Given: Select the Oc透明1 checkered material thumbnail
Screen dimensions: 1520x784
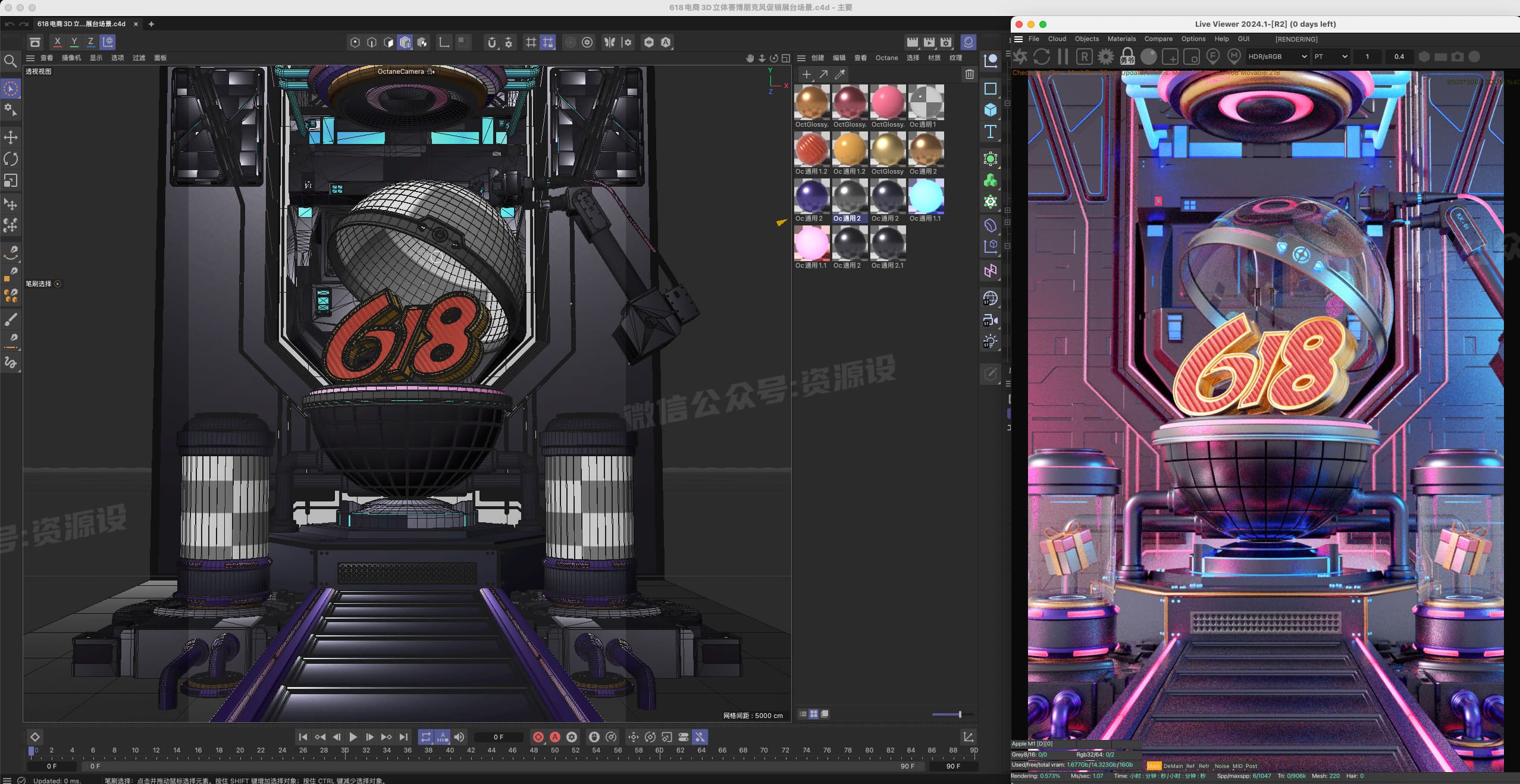Looking at the screenshot, I should click(x=926, y=102).
